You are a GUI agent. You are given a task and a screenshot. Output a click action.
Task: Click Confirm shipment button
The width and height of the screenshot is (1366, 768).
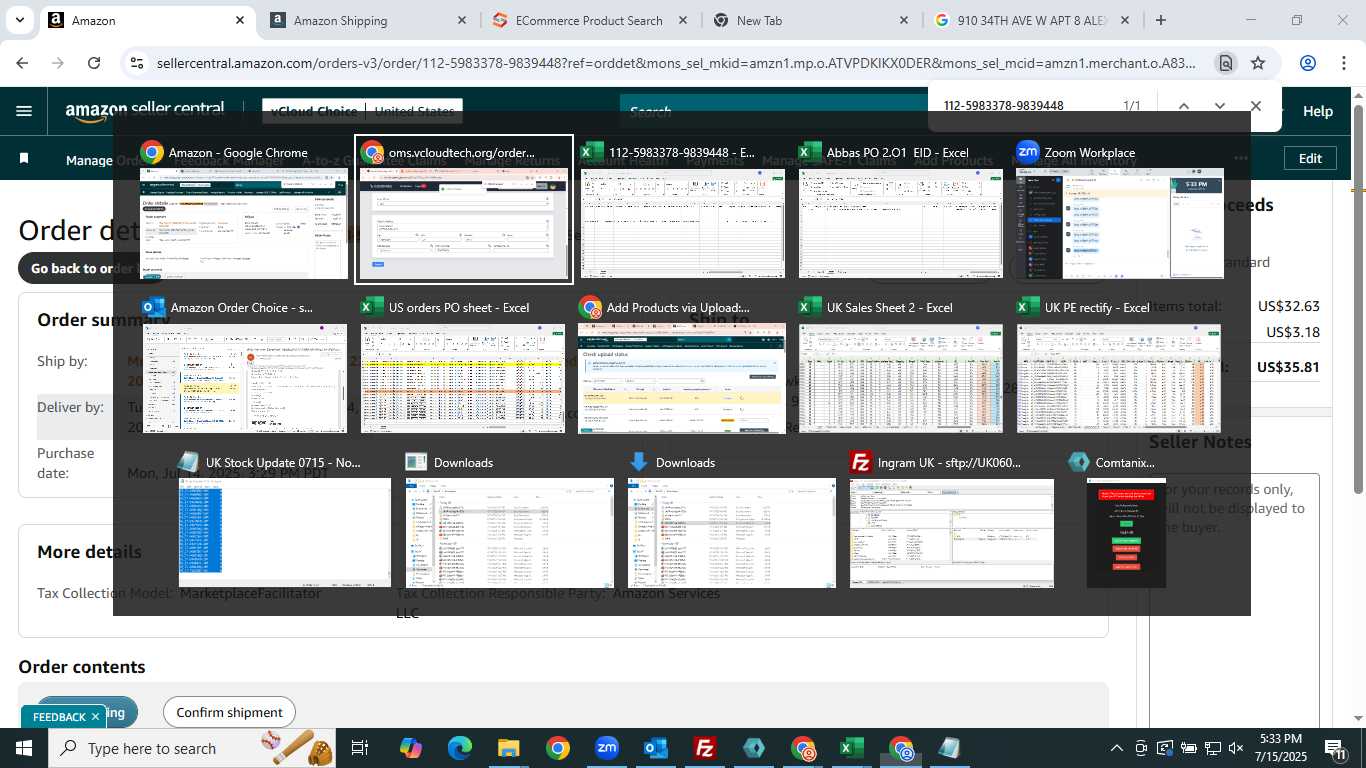229,712
